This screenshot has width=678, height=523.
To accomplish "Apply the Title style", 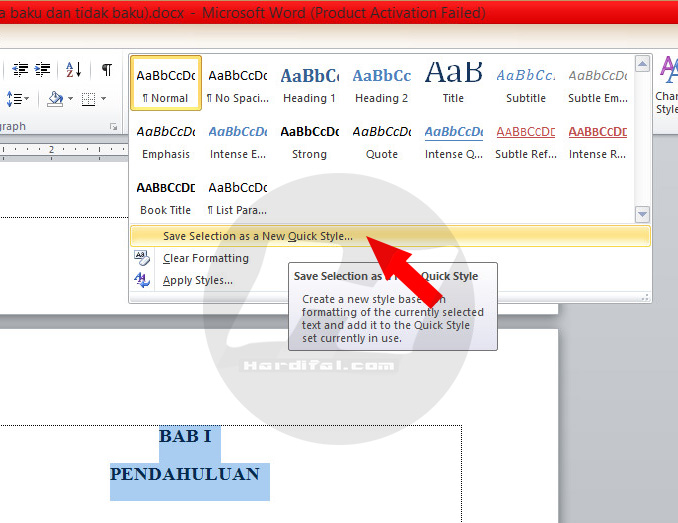I will (x=453, y=83).
